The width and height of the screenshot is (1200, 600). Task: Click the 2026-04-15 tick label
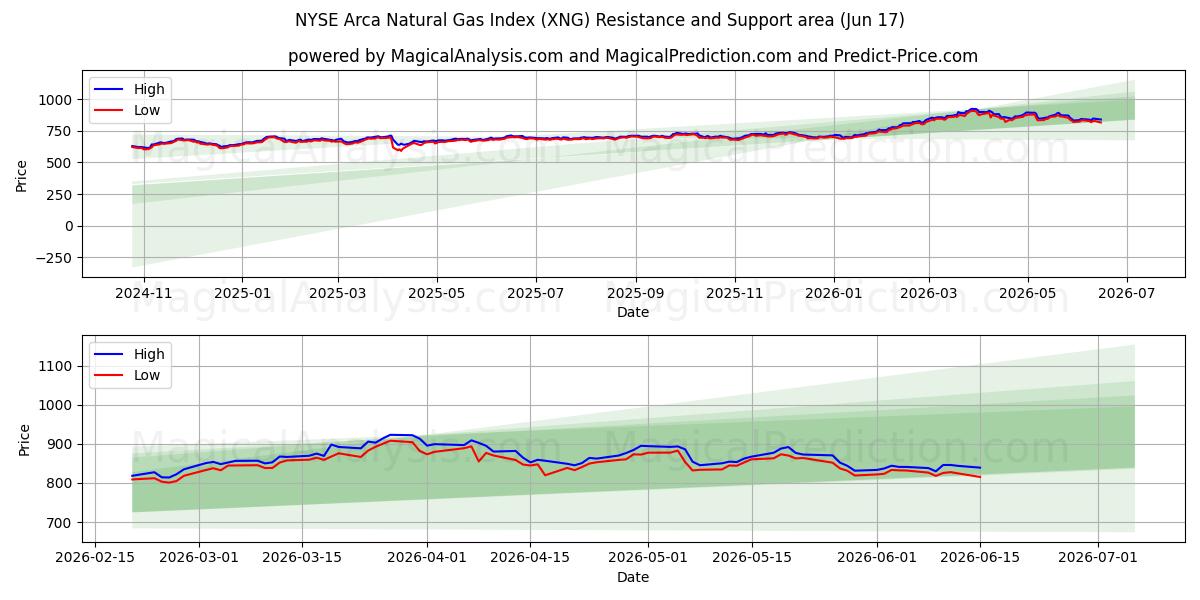530,558
